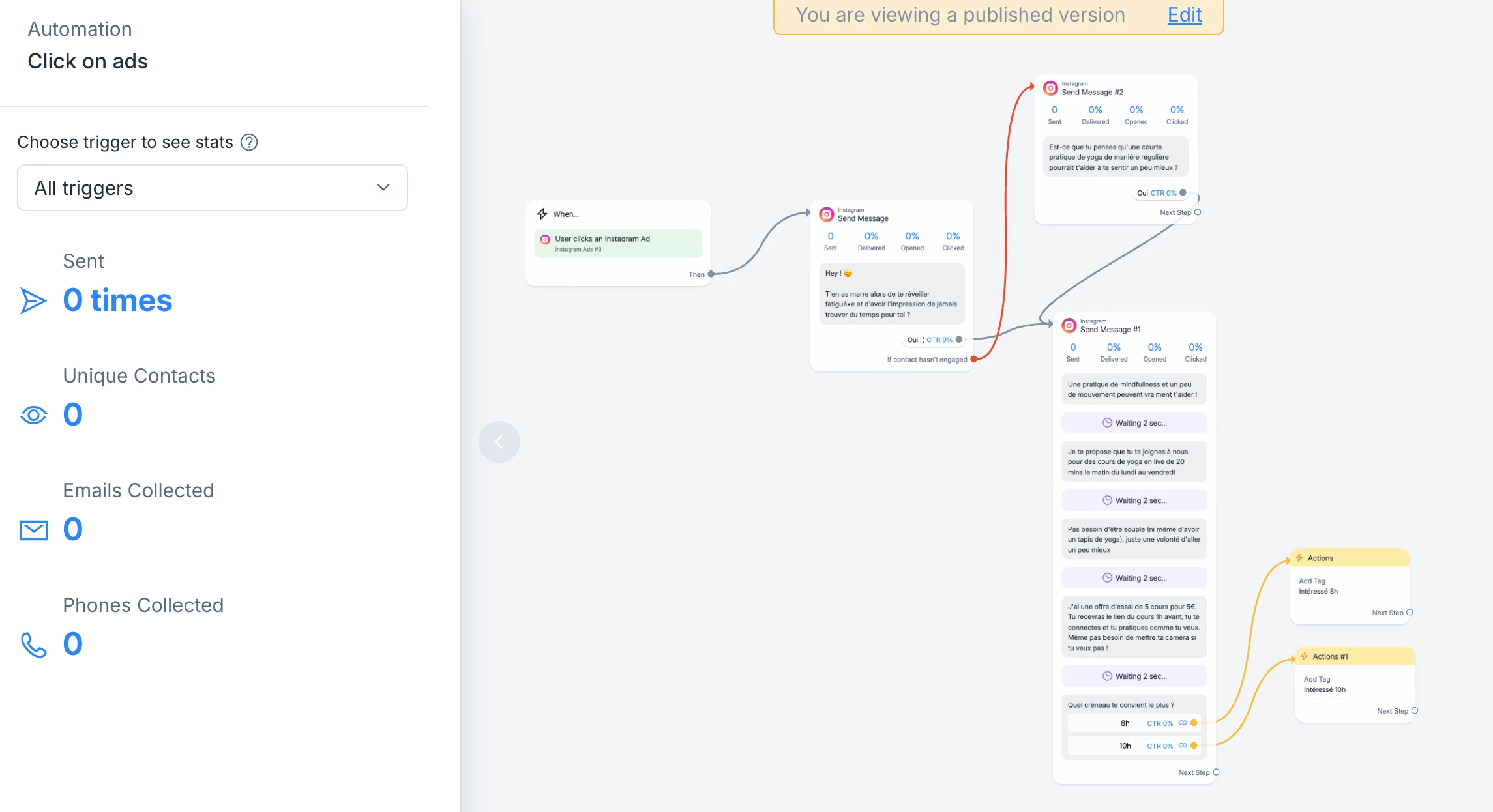Click the Oui :( reply button

915,340
